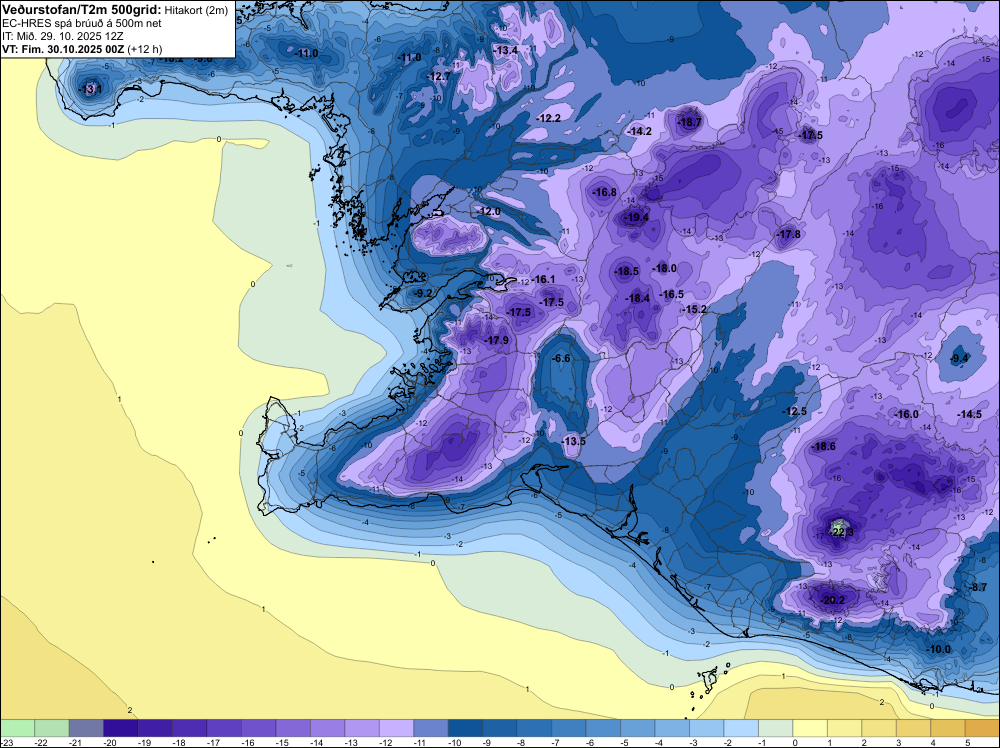The image size is (1000, 748).
Task: Click the -14.2 temperature label
Action: click(640, 131)
